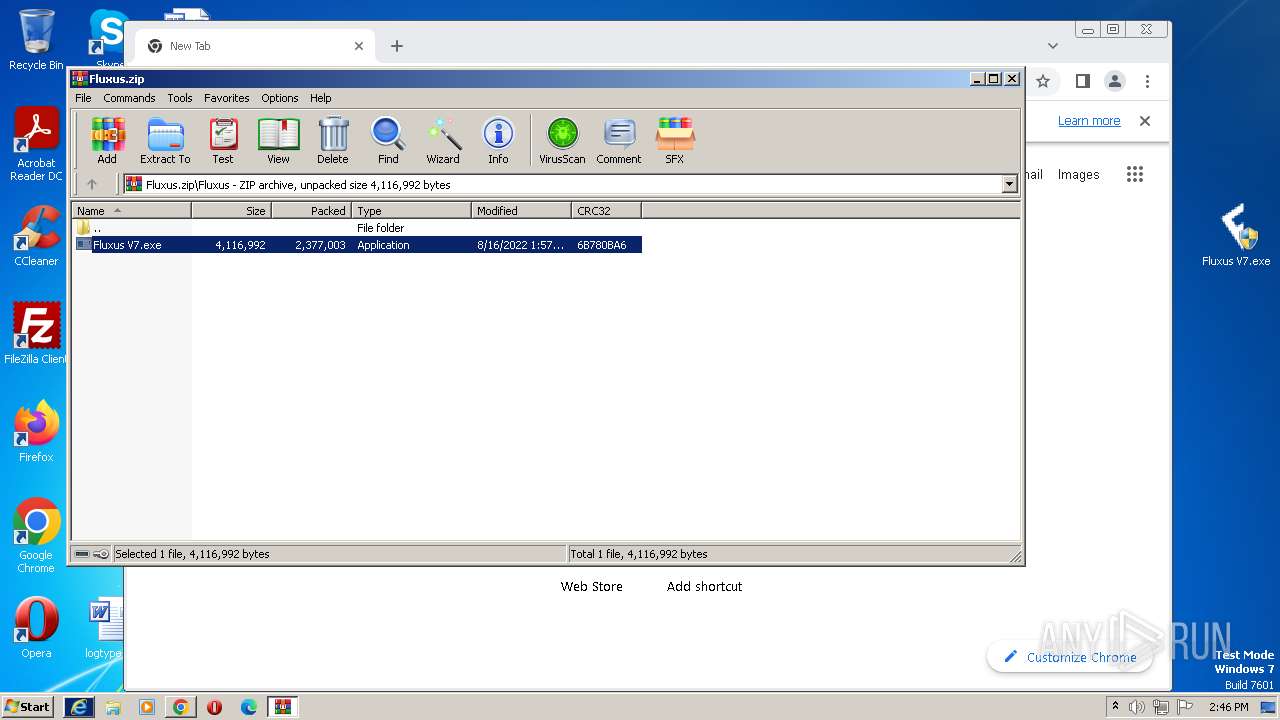Select the parent folder '..' row
This screenshot has height=720, width=1280.
point(357,228)
